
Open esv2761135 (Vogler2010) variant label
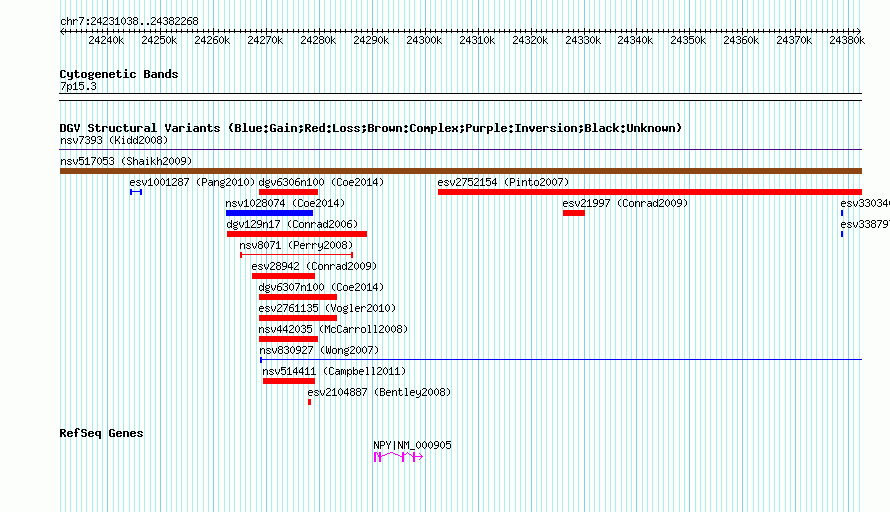pos(327,308)
